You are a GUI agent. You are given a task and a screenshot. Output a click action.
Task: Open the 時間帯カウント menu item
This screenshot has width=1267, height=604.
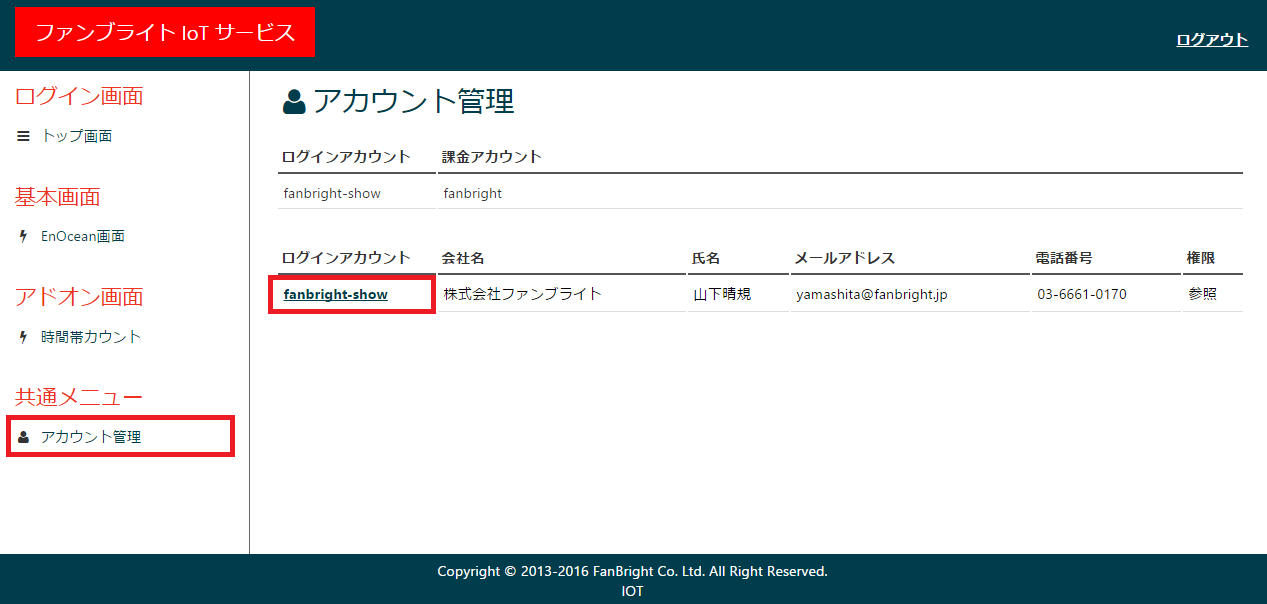(x=91, y=337)
